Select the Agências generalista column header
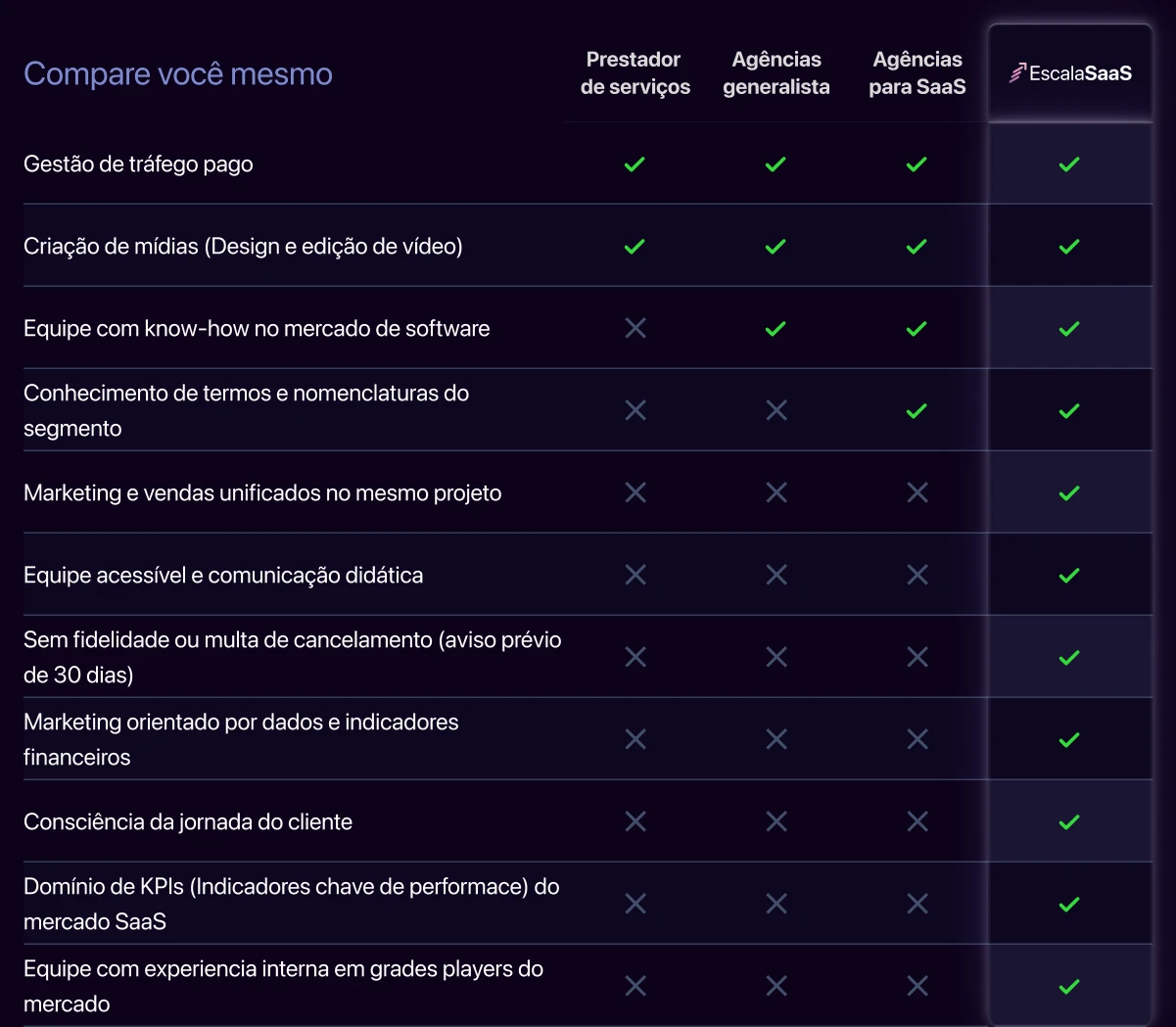The height and width of the screenshot is (1027, 1176). 776,73
